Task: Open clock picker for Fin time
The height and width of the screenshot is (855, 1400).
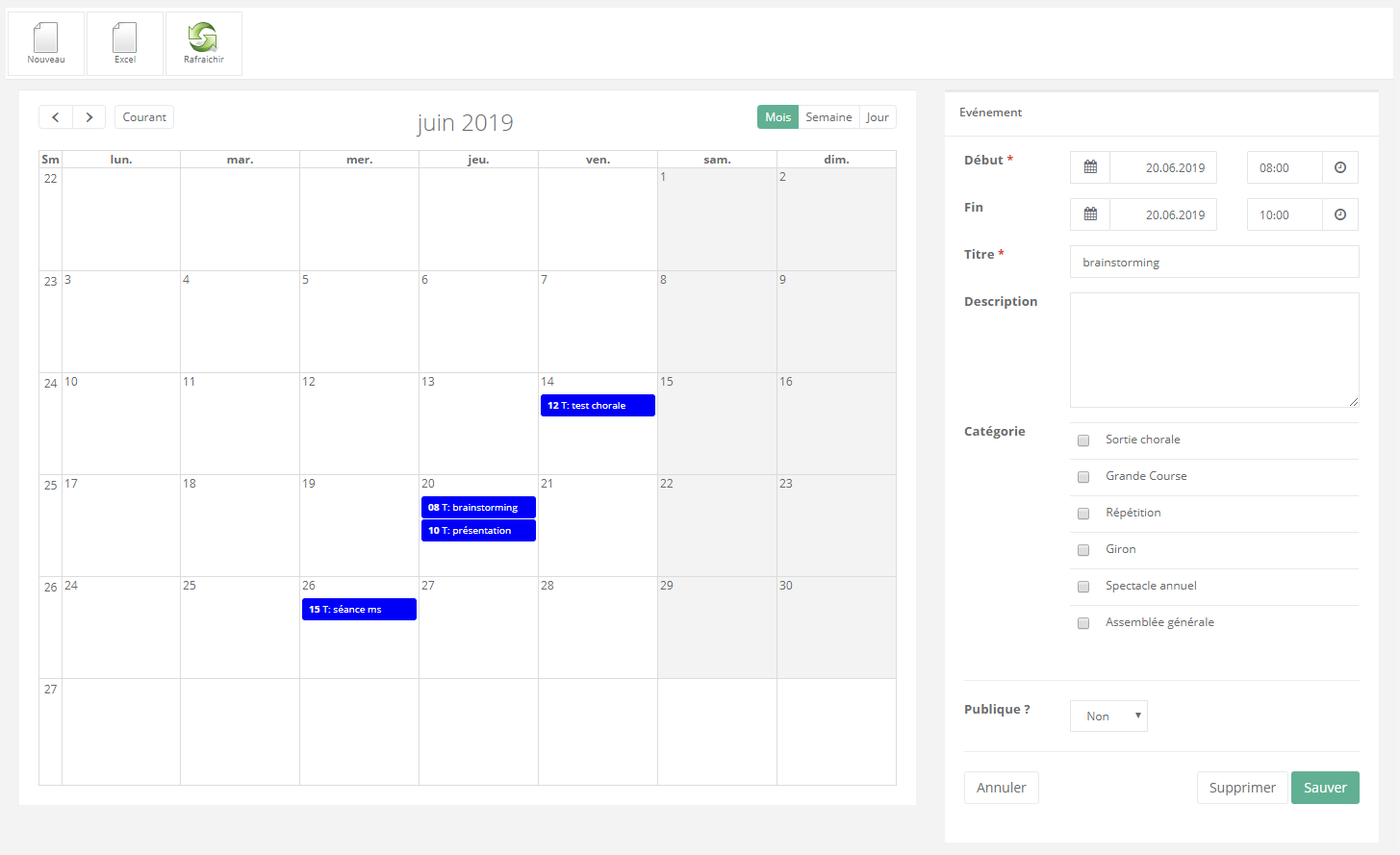Action: (1339, 214)
